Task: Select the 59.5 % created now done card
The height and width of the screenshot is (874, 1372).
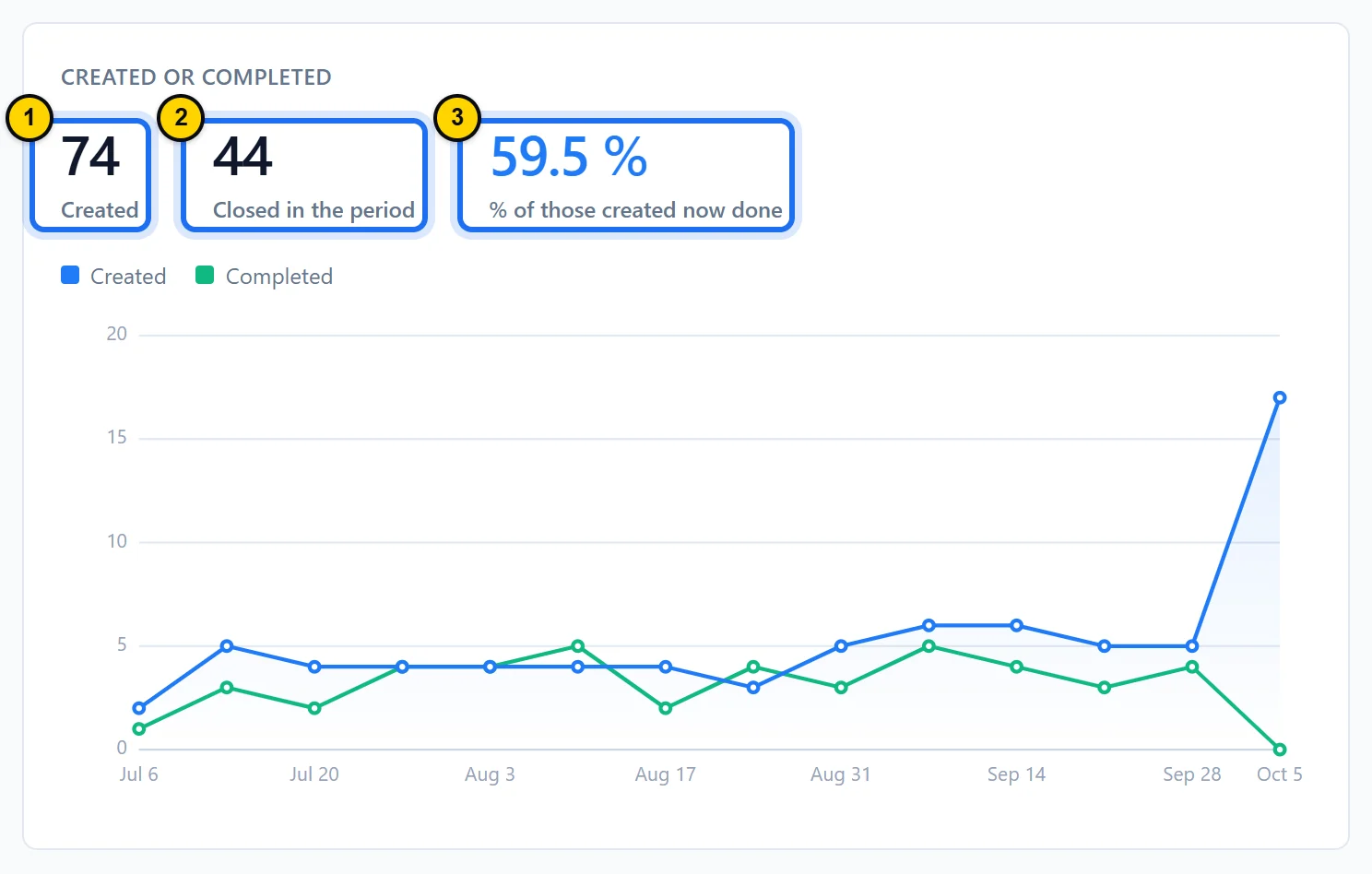Action: [626, 175]
